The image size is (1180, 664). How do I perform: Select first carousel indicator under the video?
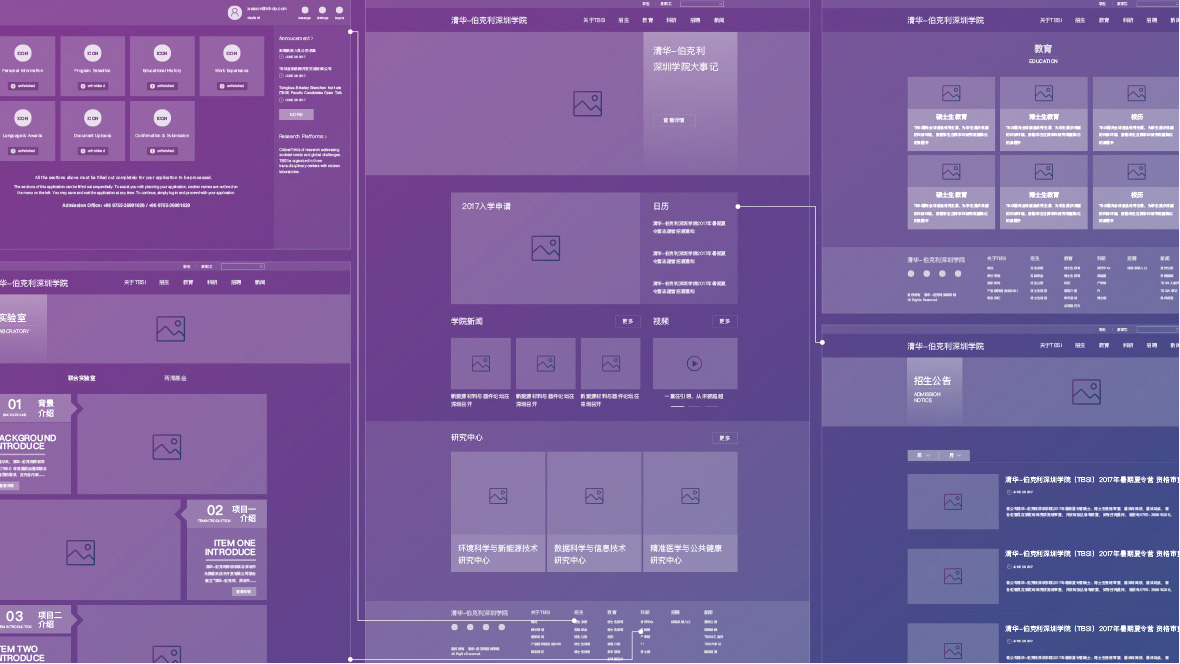[678, 406]
